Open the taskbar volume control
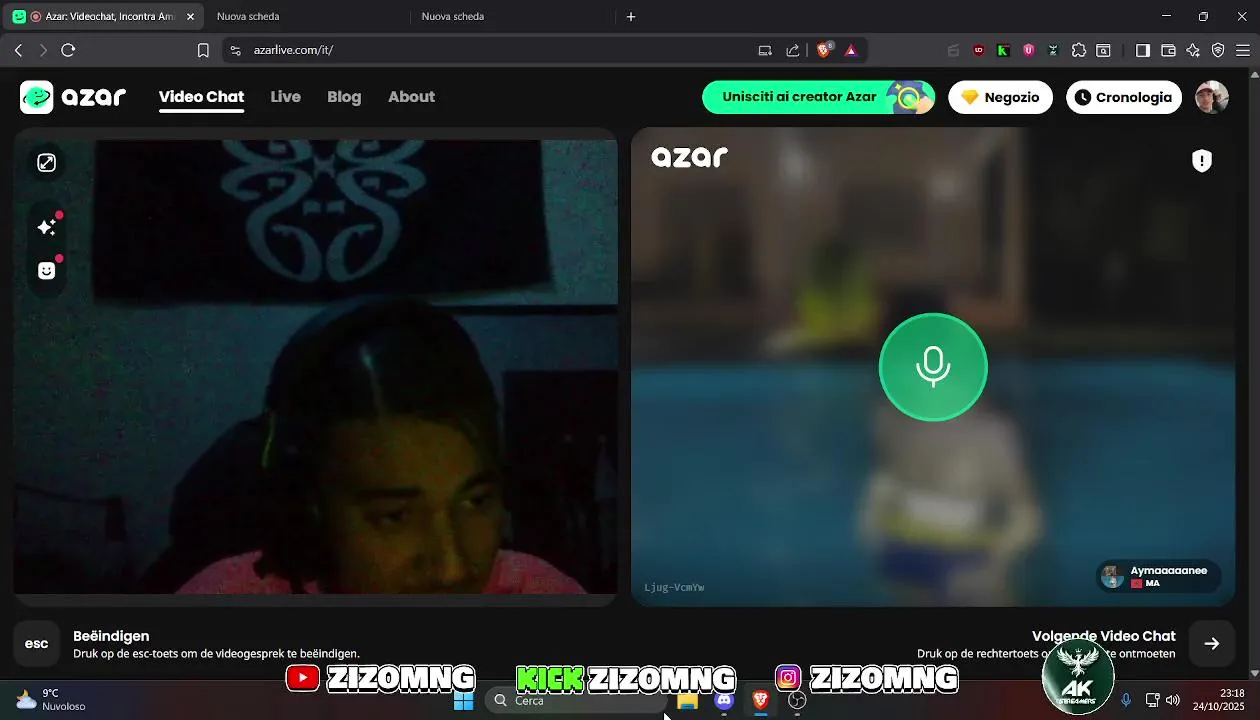The width and height of the screenshot is (1260, 720). click(1173, 700)
